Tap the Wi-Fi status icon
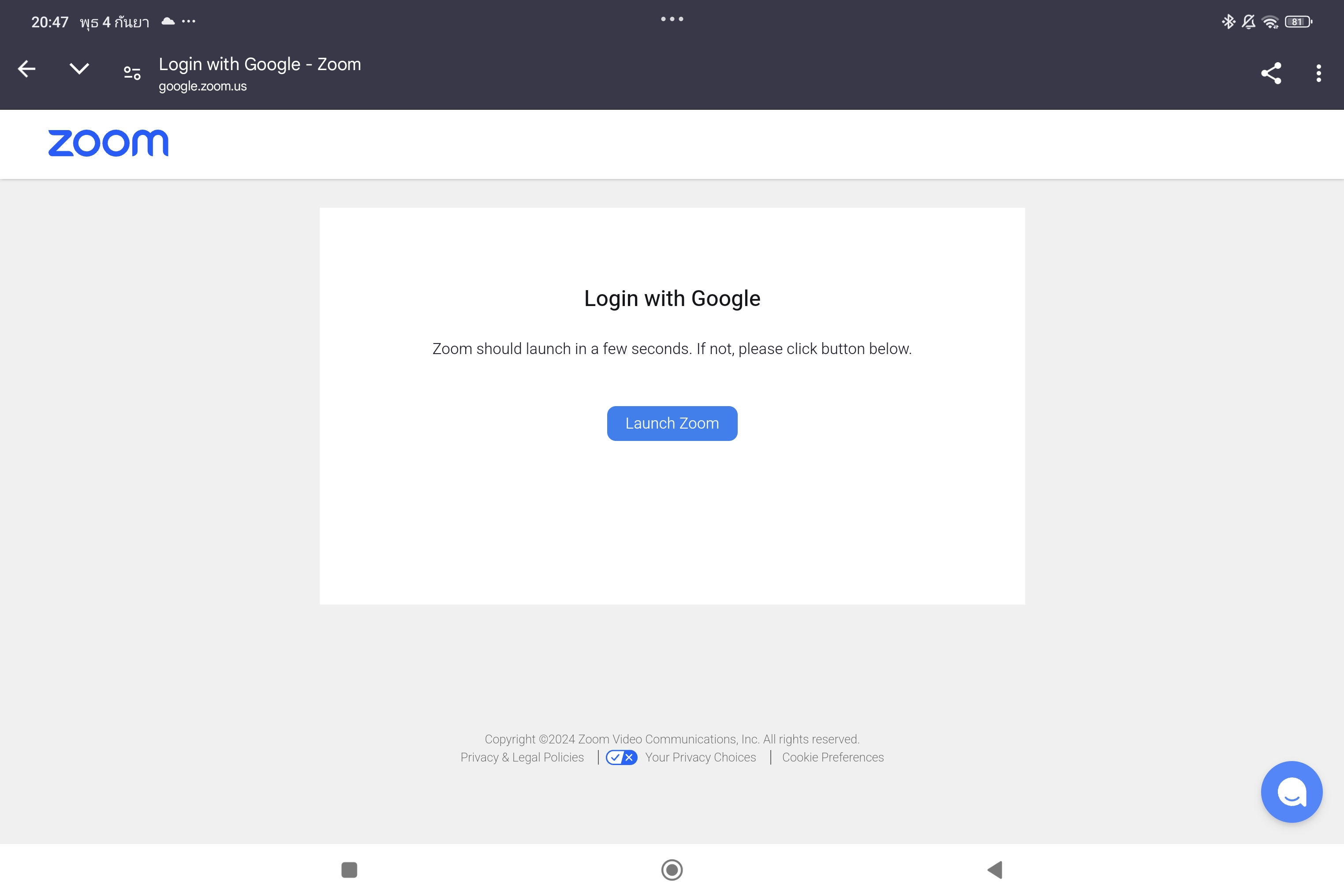 1270,22
